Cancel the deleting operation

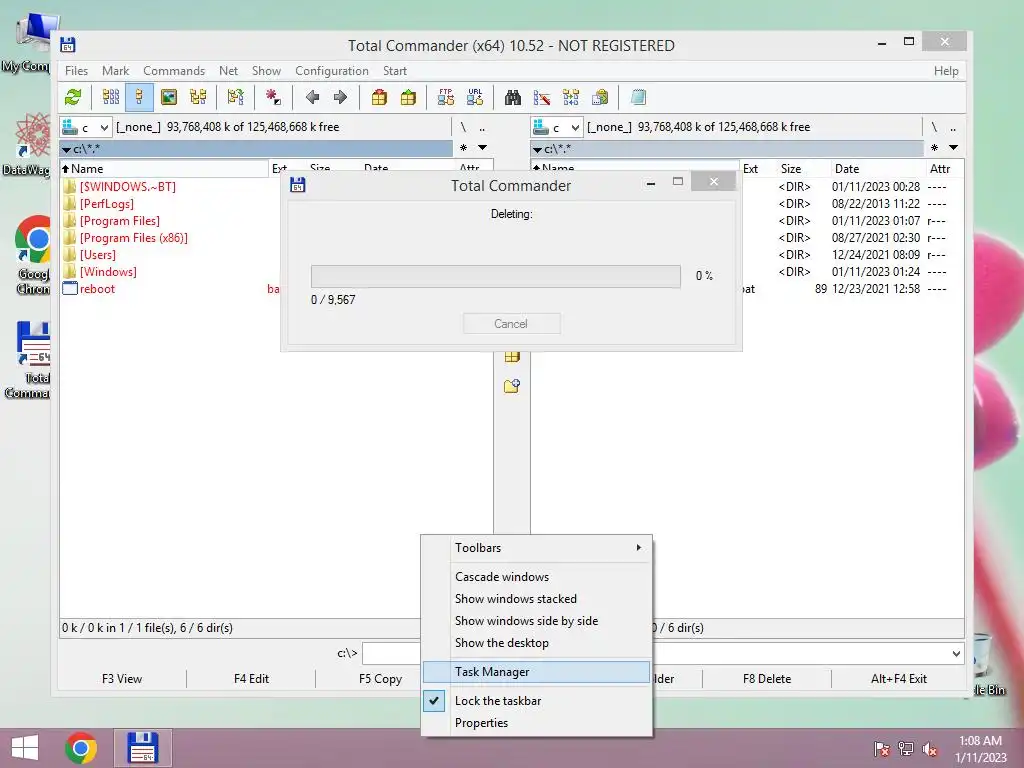511,324
